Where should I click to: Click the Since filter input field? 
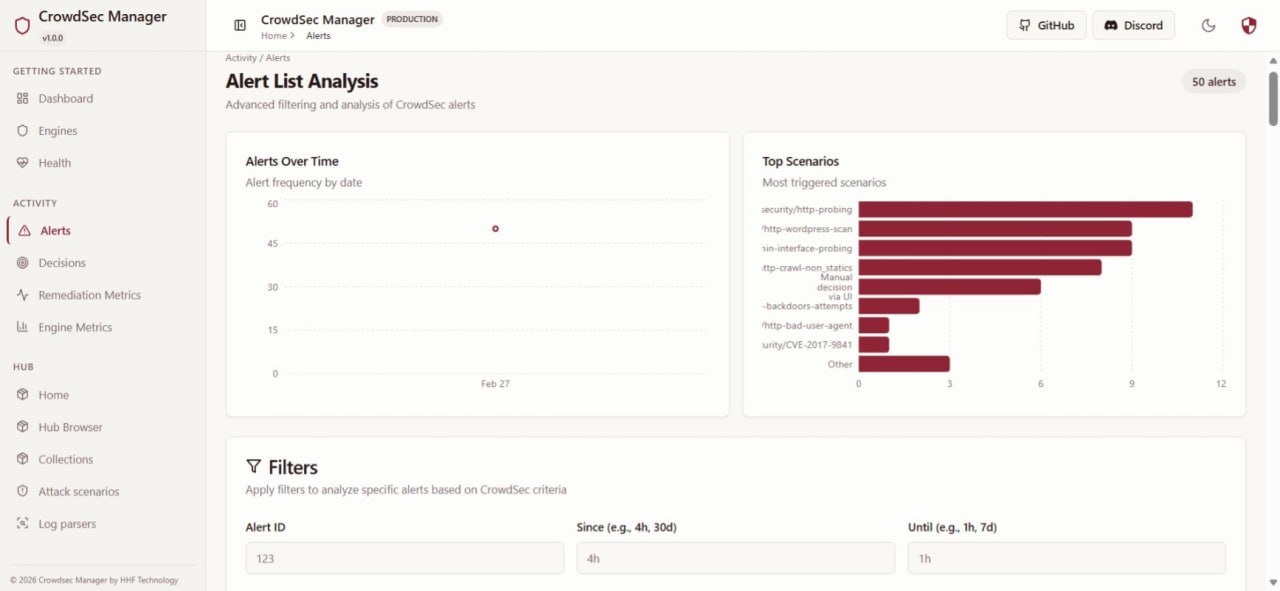pyautogui.click(x=735, y=558)
